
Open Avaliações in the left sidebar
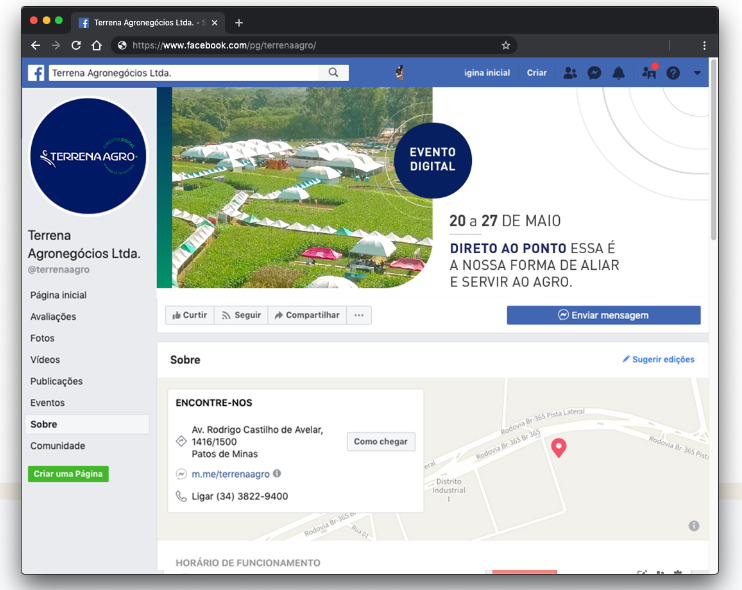(53, 317)
